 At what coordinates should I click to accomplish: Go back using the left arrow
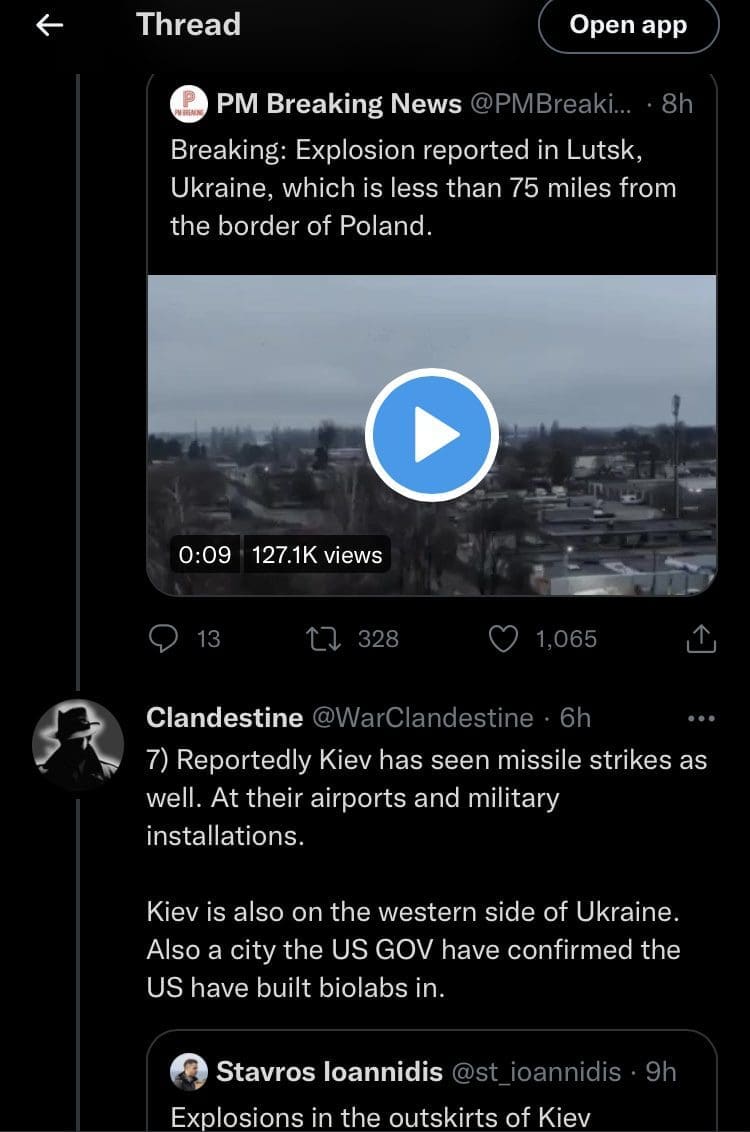[x=49, y=25]
